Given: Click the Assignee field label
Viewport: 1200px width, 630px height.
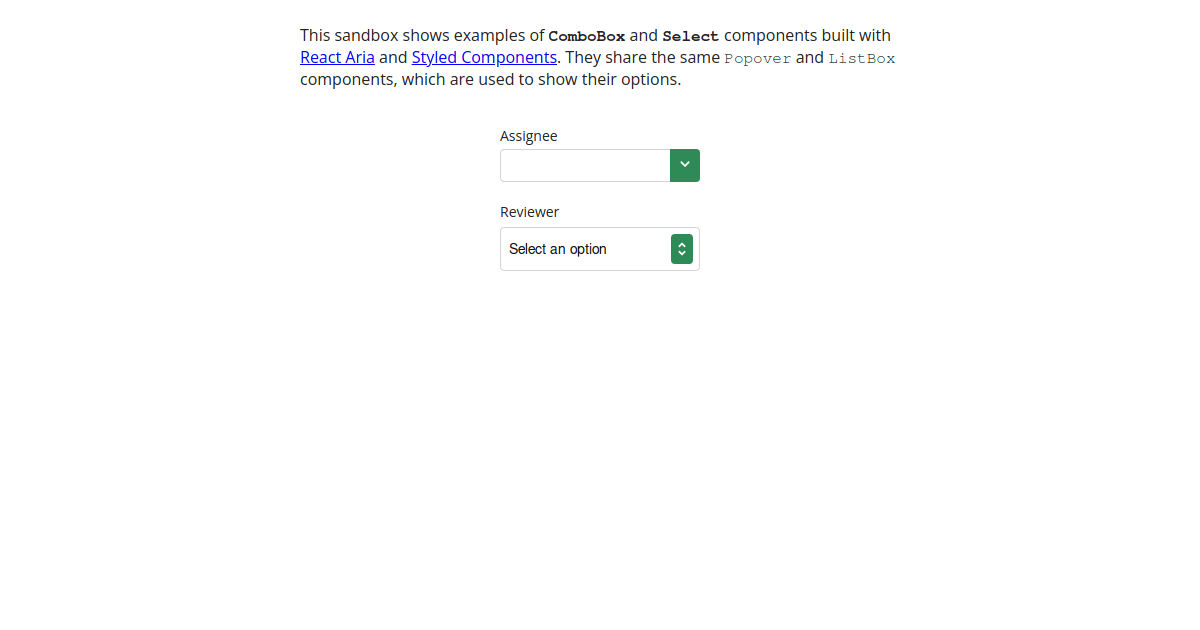Looking at the screenshot, I should (x=529, y=136).
